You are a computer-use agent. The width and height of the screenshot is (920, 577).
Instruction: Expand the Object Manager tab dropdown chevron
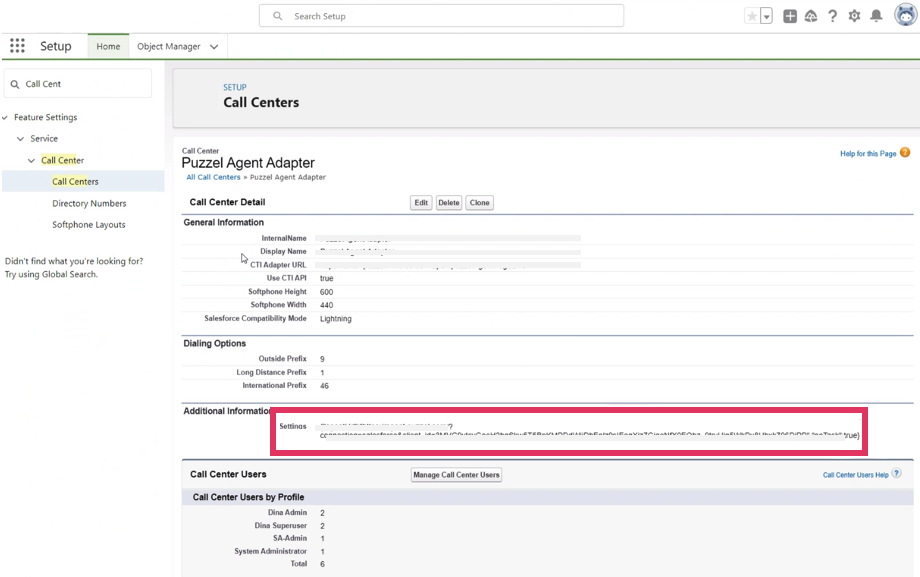[214, 47]
